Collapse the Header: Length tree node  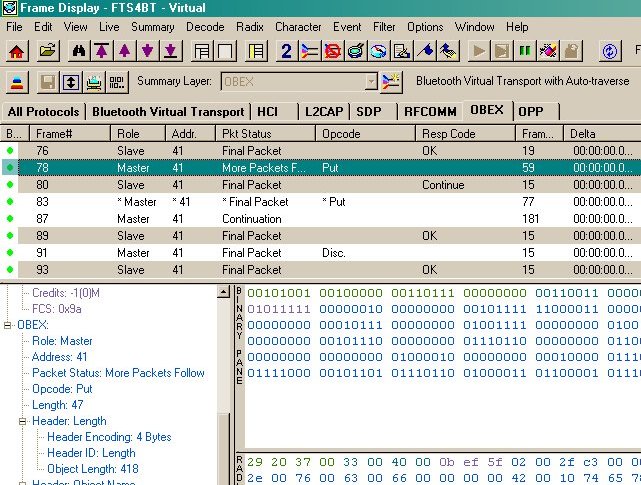(22, 421)
